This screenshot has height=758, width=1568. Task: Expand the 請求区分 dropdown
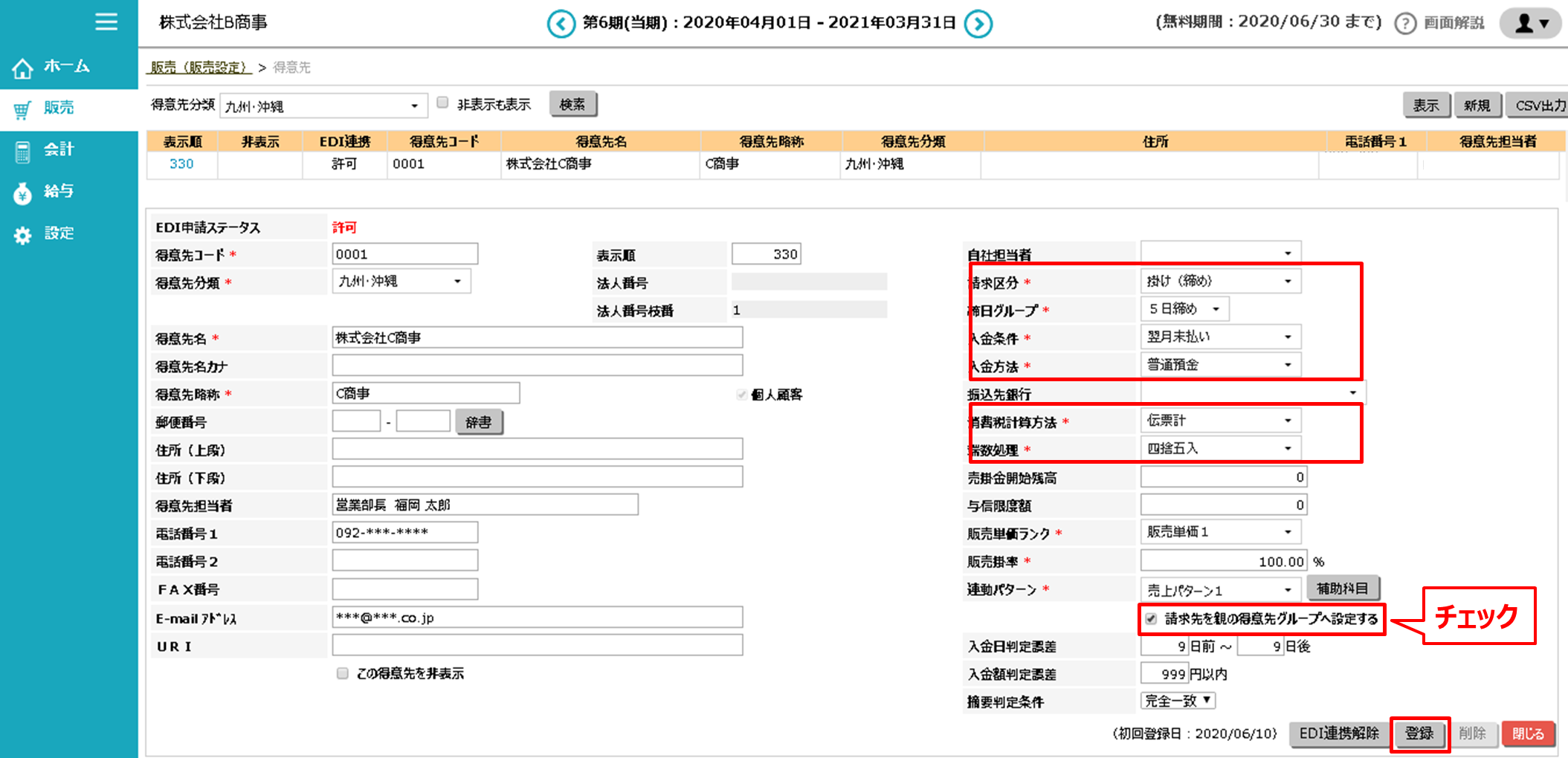tap(1220, 281)
